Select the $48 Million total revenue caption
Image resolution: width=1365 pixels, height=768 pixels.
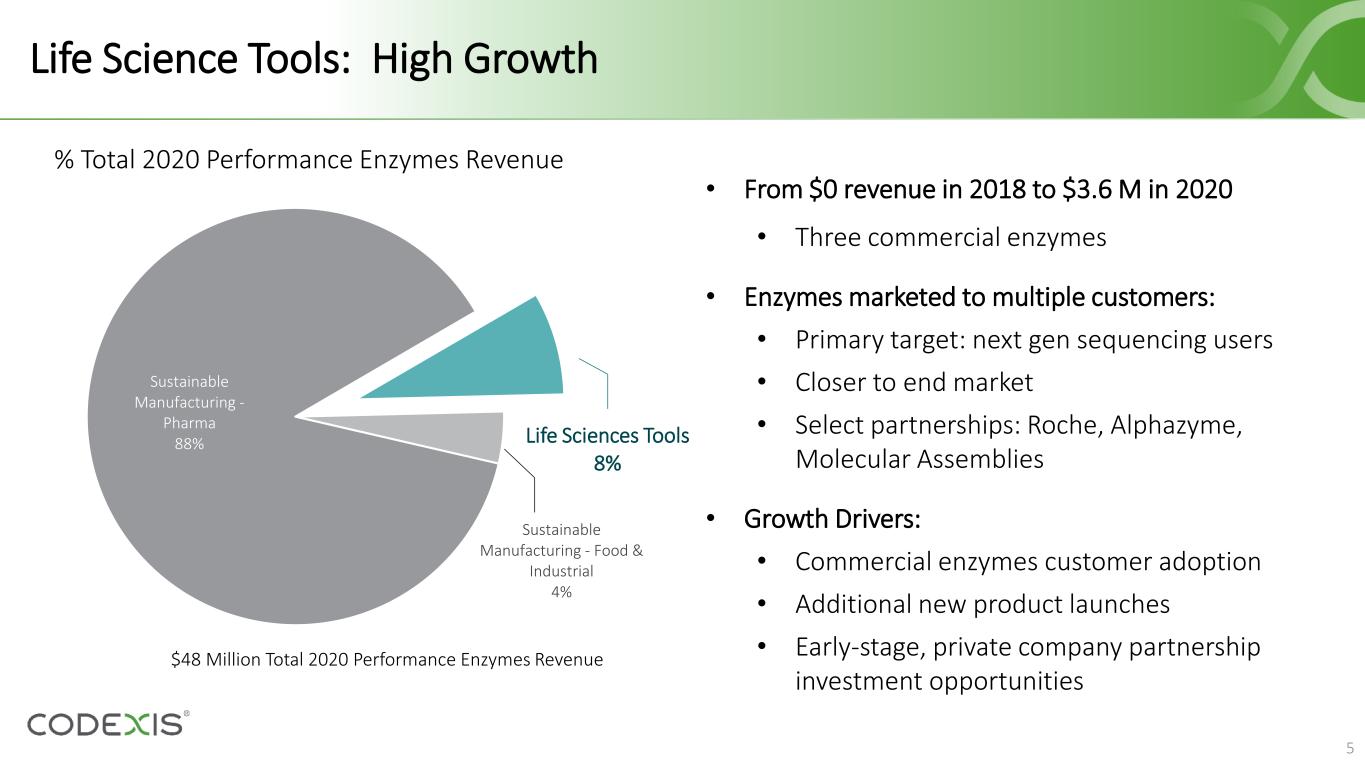click(388, 660)
